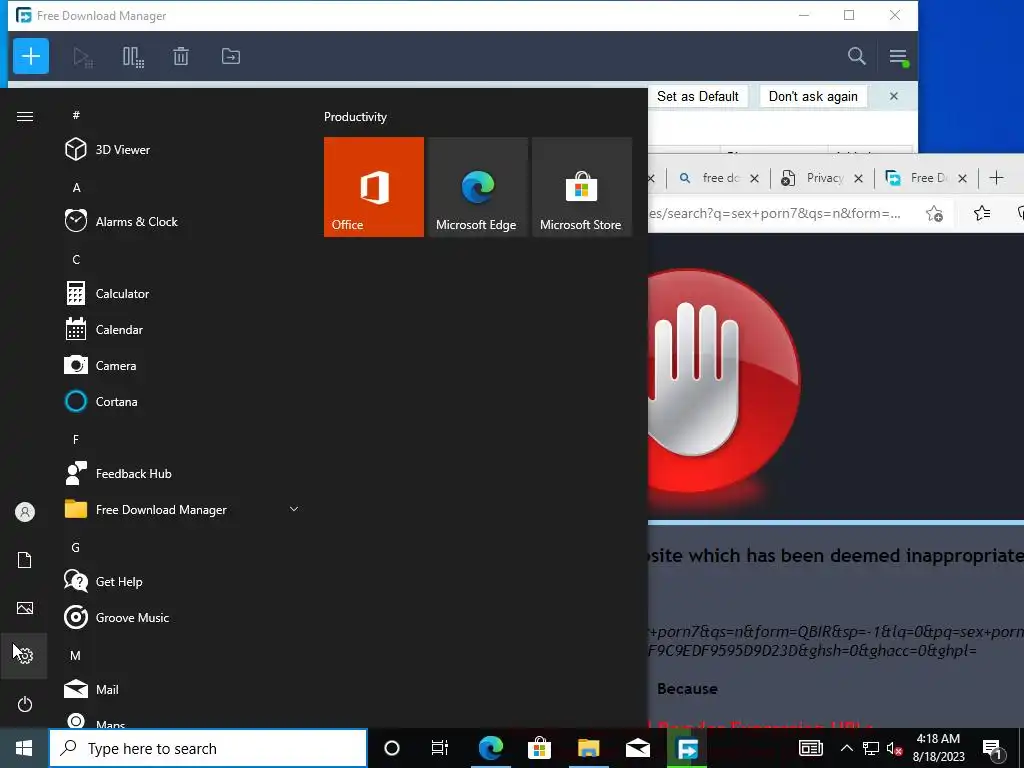Add a new download with the plus button

click(x=31, y=56)
